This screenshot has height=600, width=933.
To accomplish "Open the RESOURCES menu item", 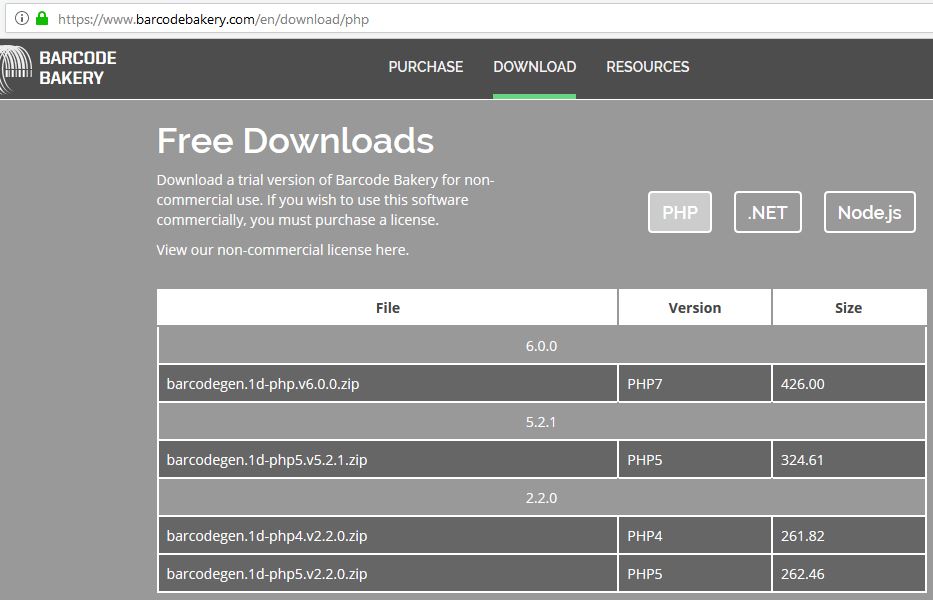I will coord(647,67).
